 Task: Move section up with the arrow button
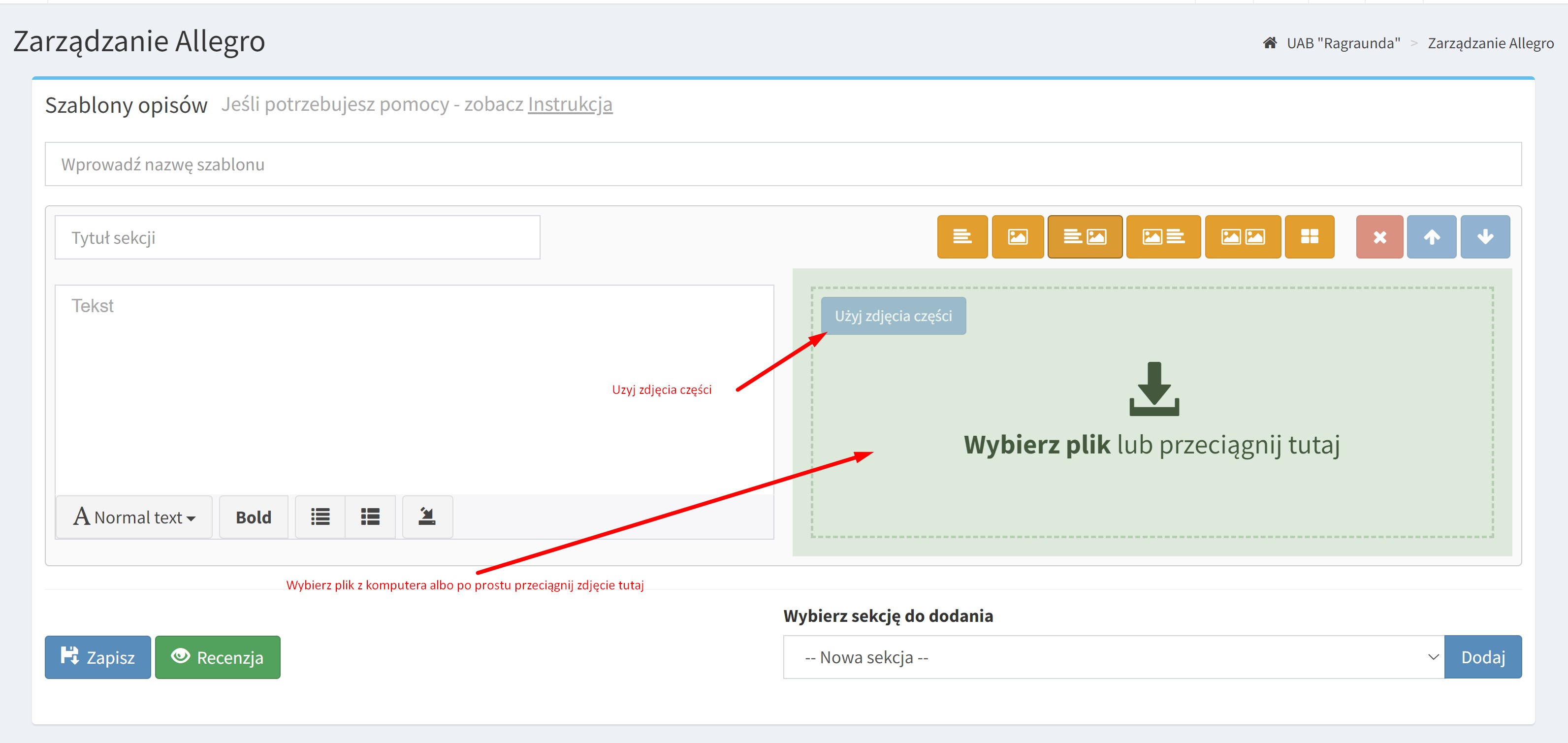(x=1431, y=237)
